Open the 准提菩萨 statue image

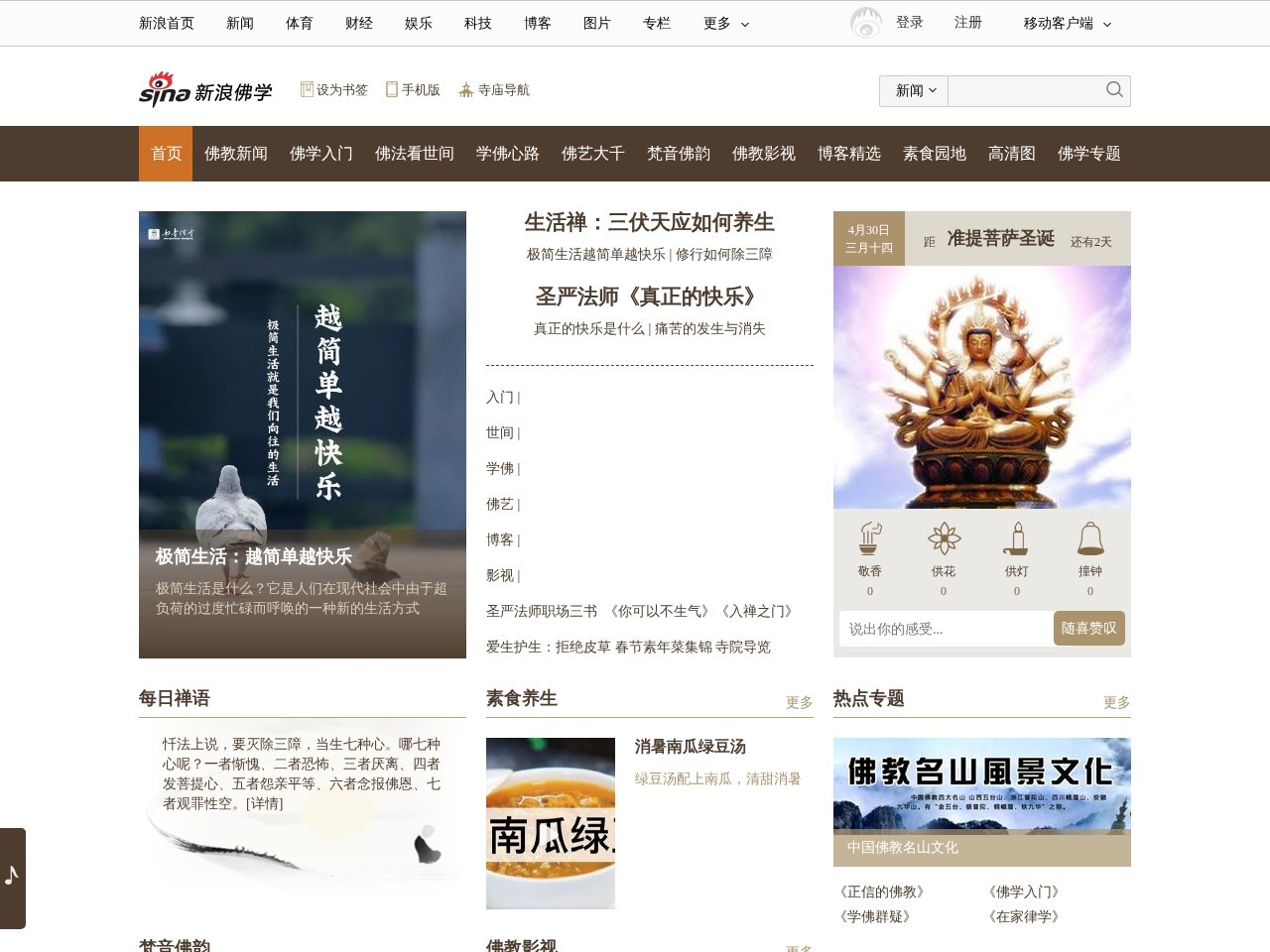(982, 387)
